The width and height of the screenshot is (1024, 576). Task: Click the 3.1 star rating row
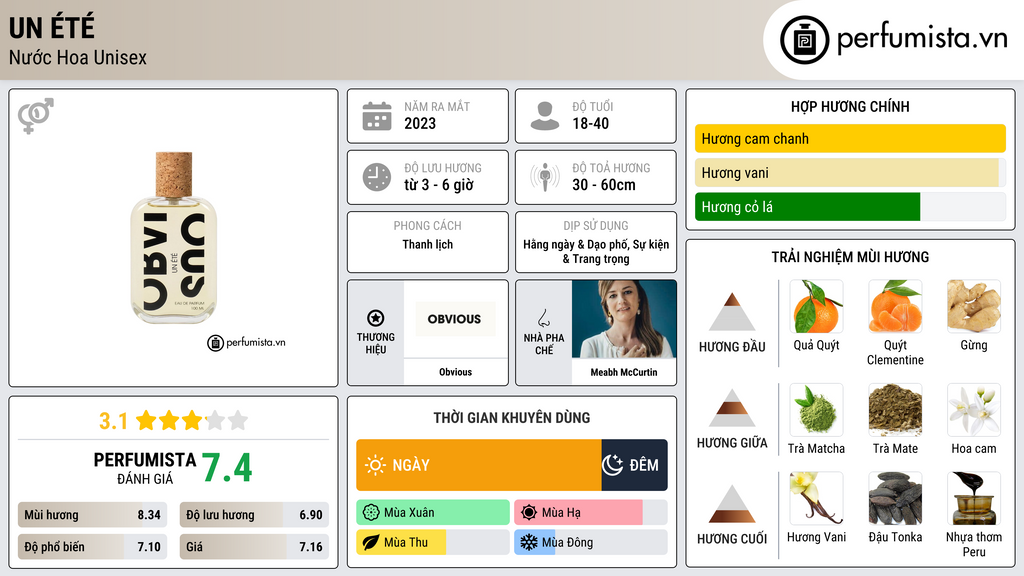[174, 421]
